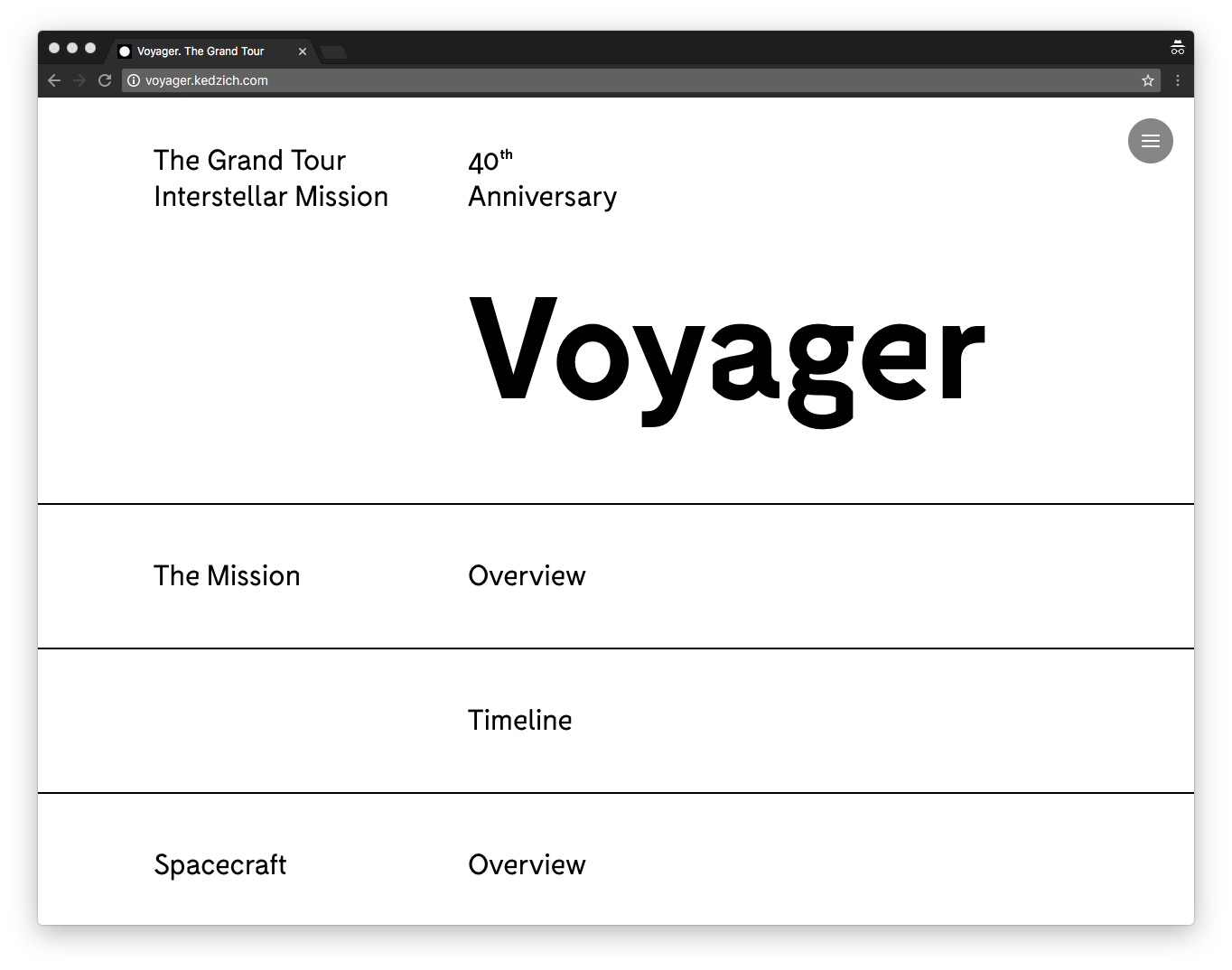Select the 'Spacecraft' section label
Viewport: 1232px width, 970px height.
(x=220, y=865)
